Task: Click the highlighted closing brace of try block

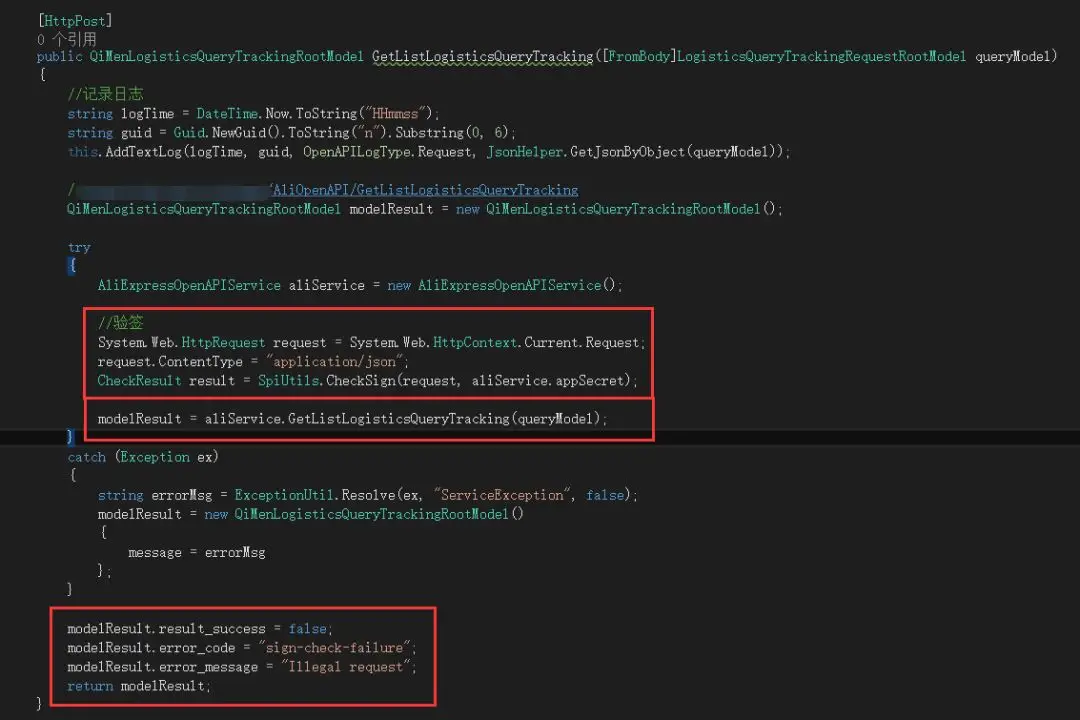Action: coord(70,437)
